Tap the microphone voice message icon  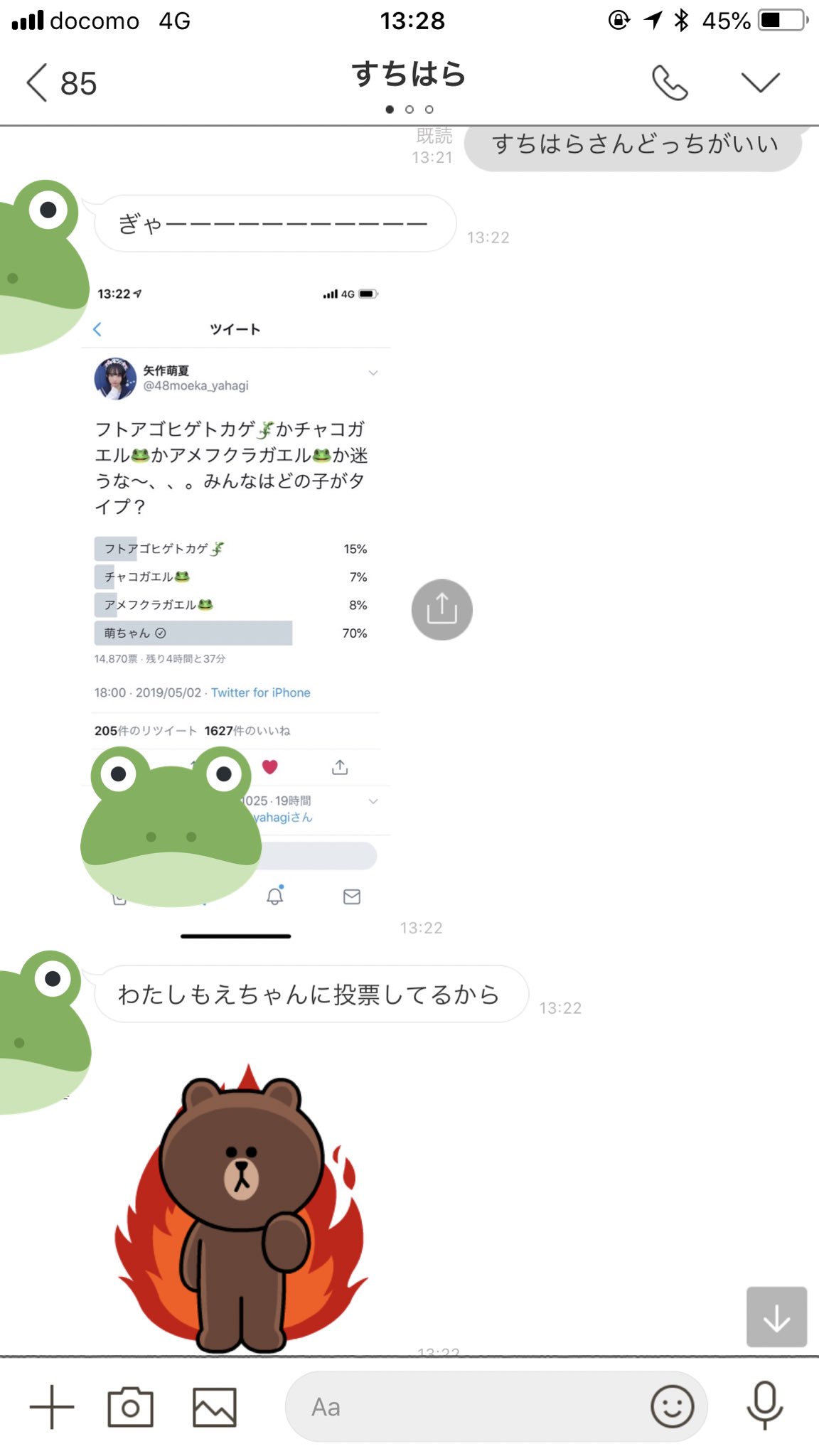coord(765,1405)
